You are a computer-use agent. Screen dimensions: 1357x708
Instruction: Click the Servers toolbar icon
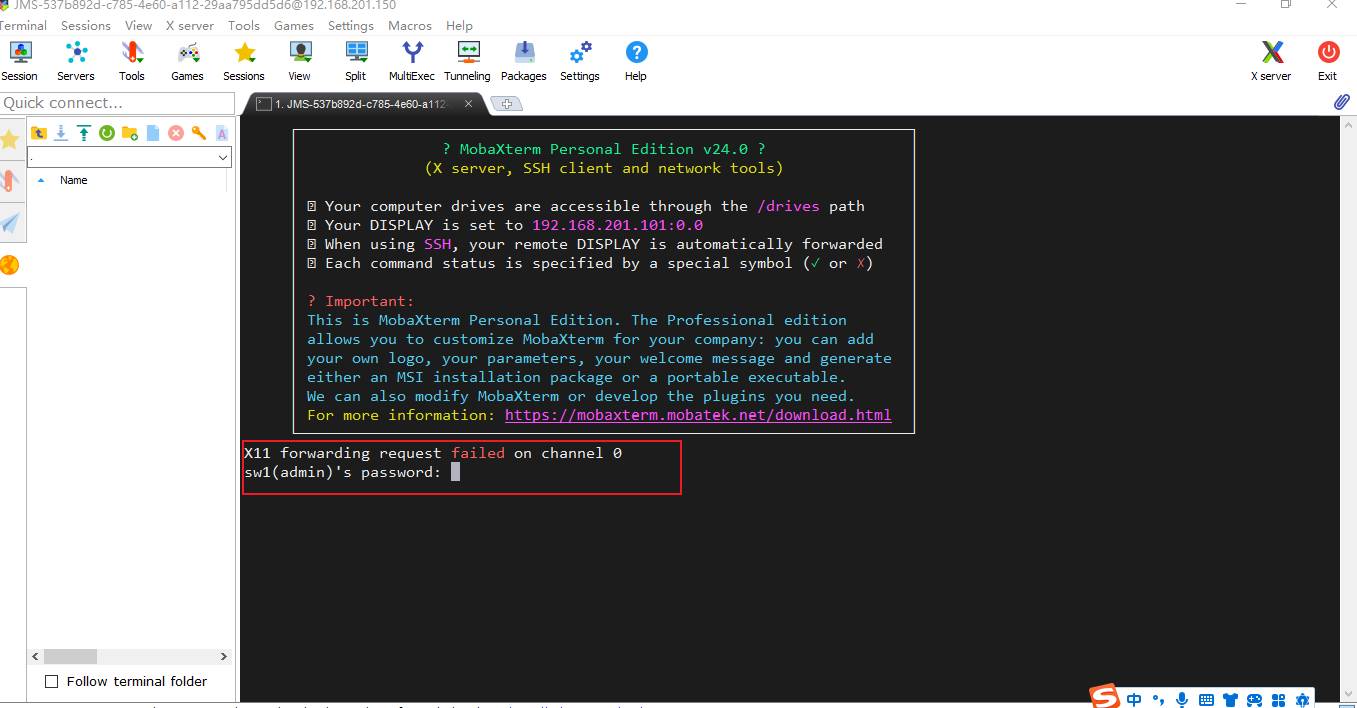point(76,61)
